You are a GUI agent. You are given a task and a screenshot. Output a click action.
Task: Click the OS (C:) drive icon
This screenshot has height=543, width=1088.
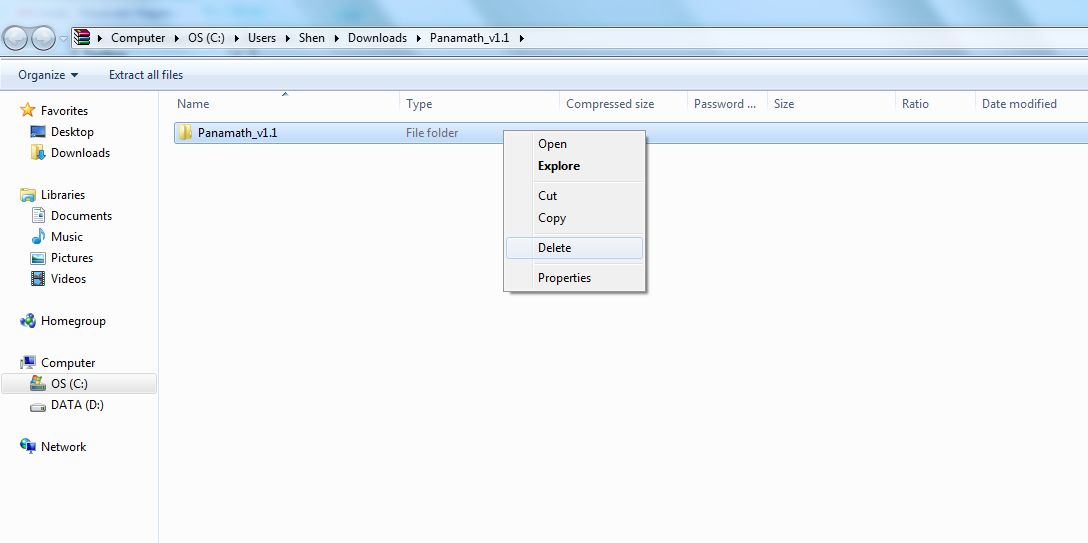[38, 383]
